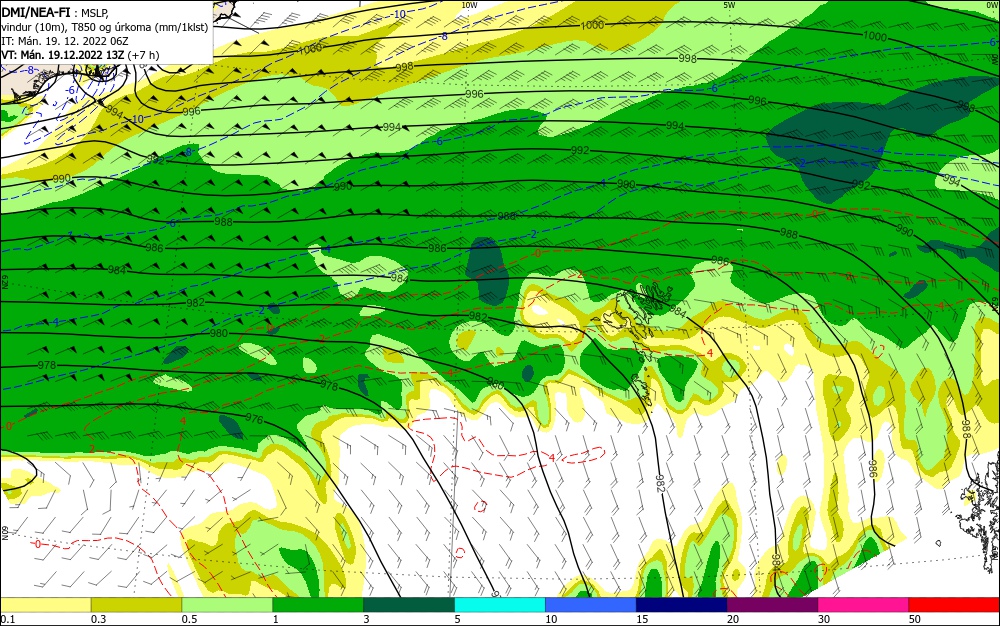This screenshot has height=626, width=1000.
Task: Click the '0.1' legend scale value
Action: [x=8, y=619]
